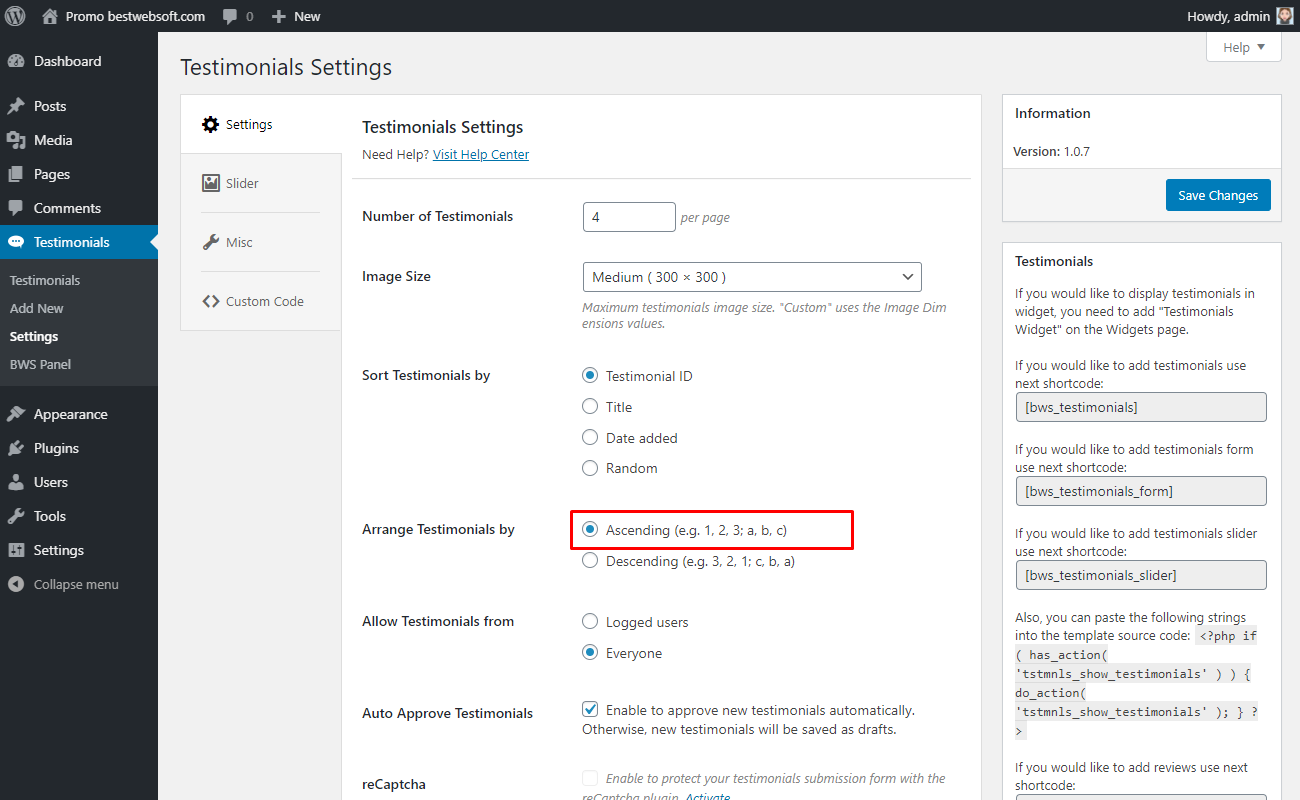Click the gear icon on Settings tab
The image size is (1300, 800).
tap(210, 125)
